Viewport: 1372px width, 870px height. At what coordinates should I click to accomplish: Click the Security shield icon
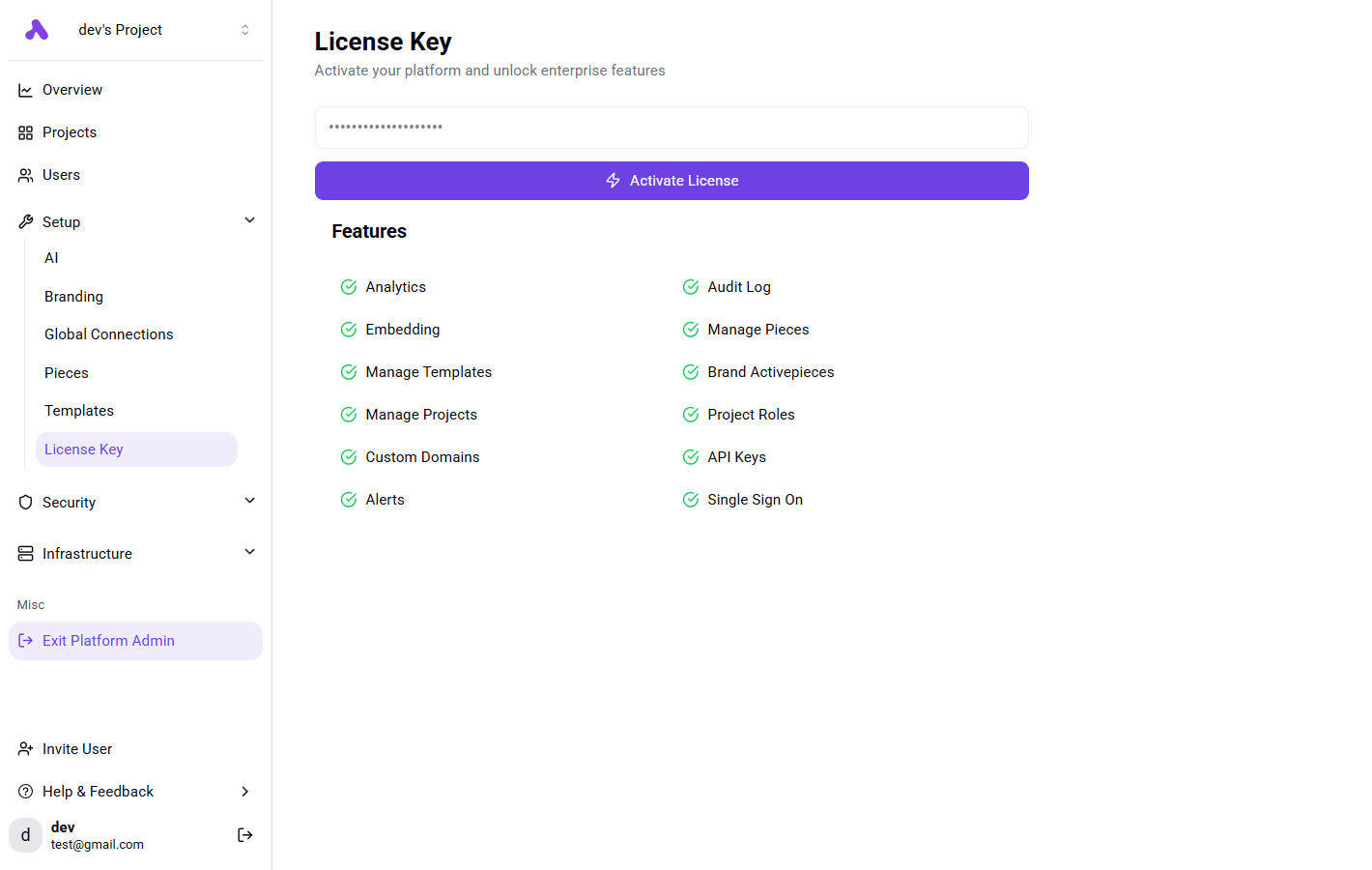(25, 502)
